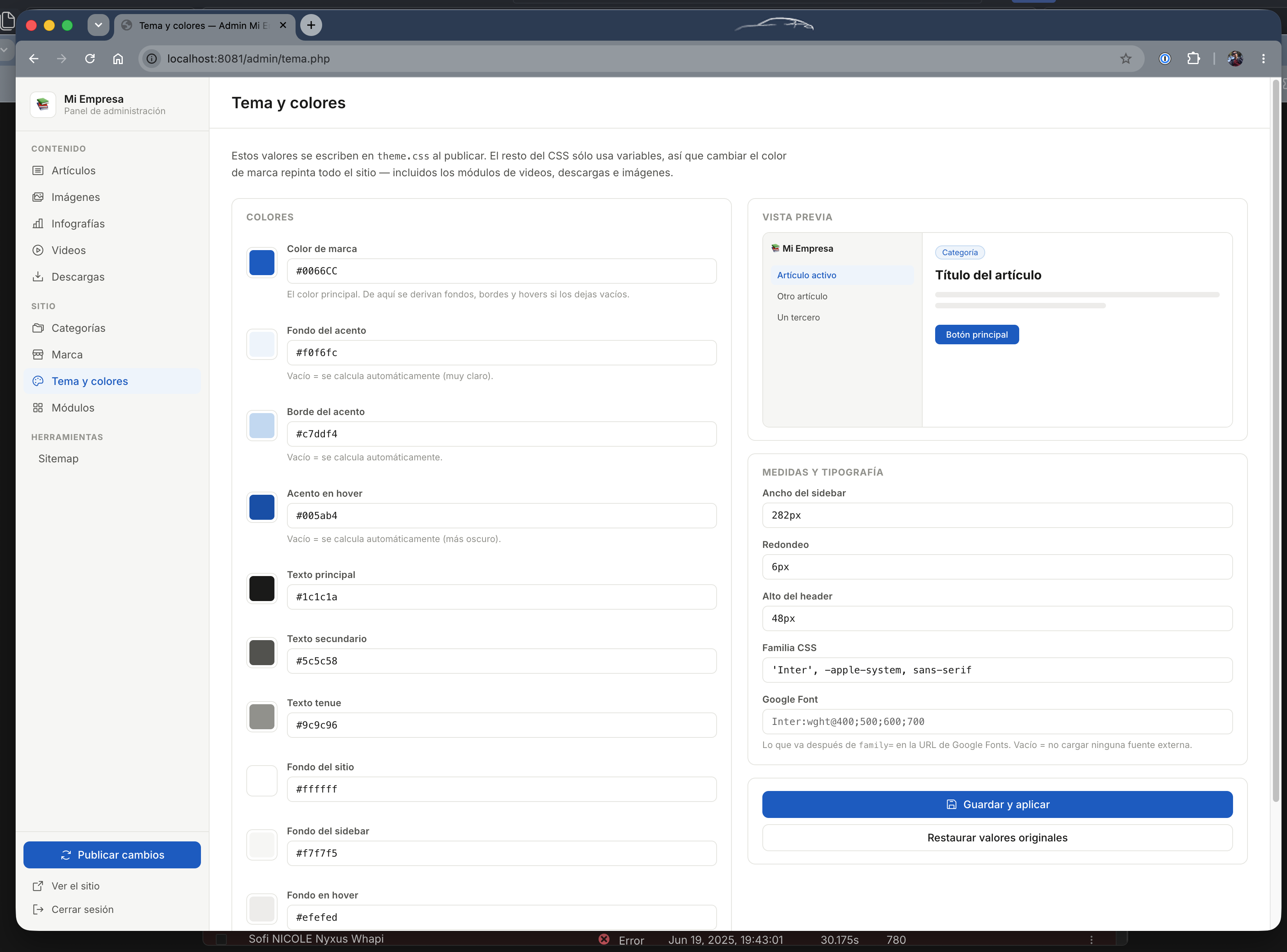This screenshot has width=1287, height=952.
Task: Focus the Texto principal hex field
Action: pos(502,597)
